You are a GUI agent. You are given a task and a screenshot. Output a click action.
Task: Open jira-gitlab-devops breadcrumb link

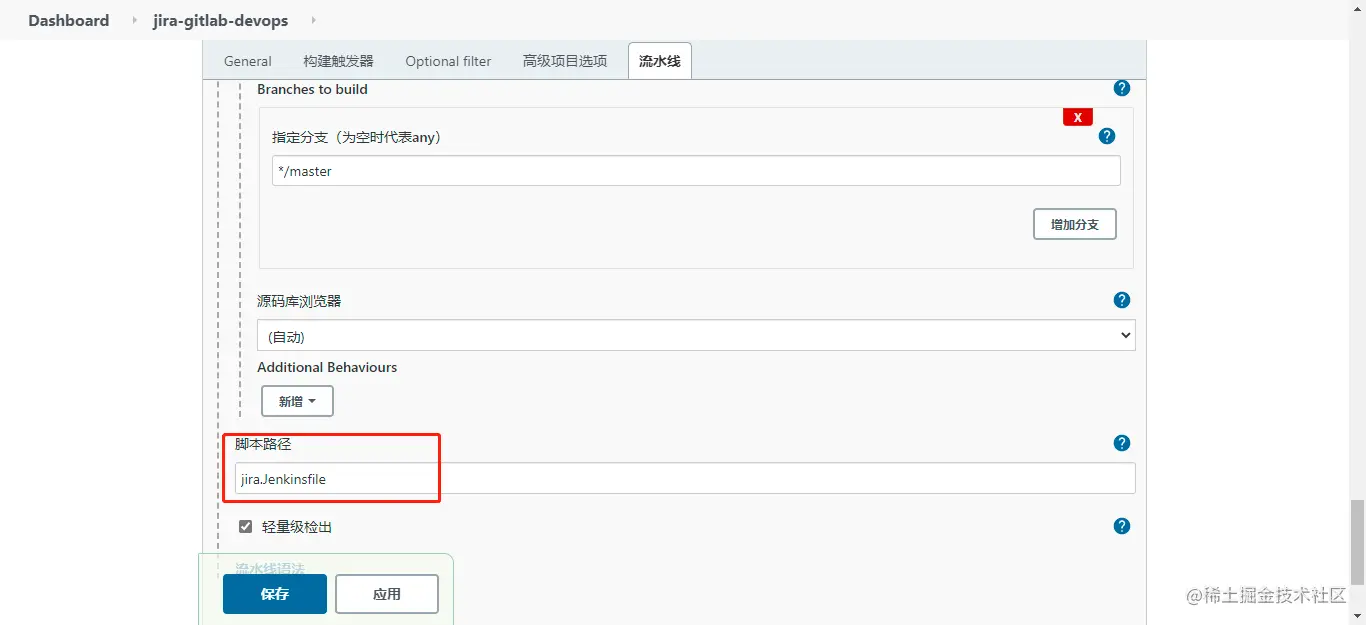[220, 20]
